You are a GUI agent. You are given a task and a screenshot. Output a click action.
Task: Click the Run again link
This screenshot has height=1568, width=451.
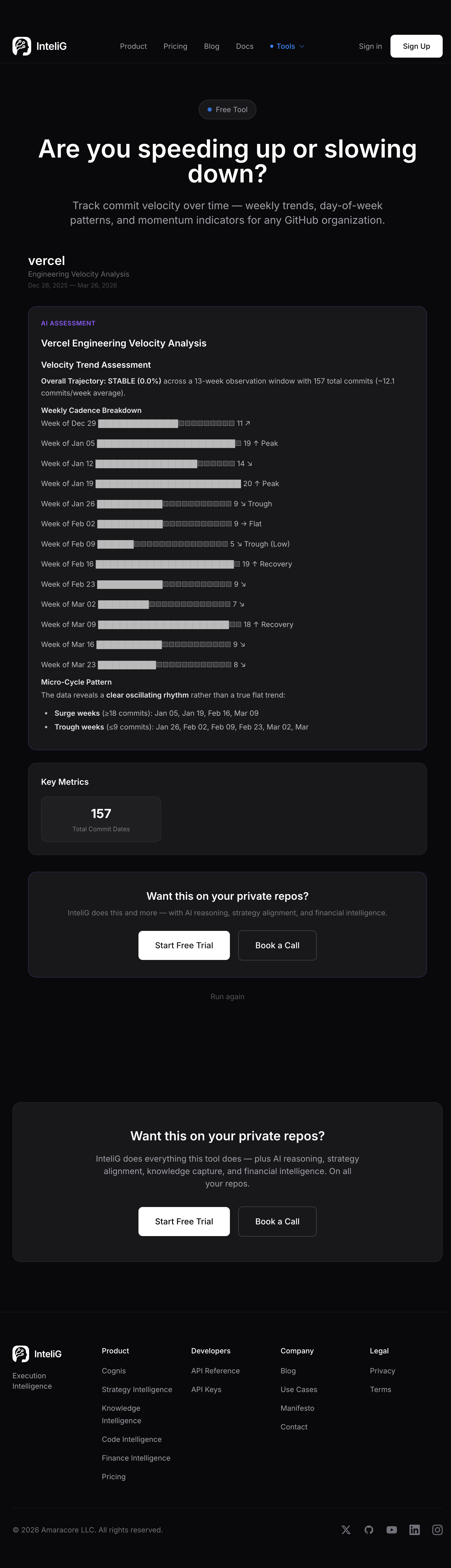[227, 997]
